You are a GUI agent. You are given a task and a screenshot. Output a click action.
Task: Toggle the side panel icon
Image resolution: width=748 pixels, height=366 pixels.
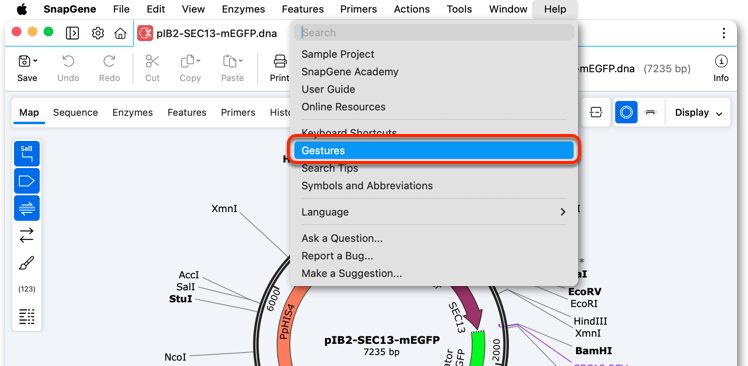point(73,33)
